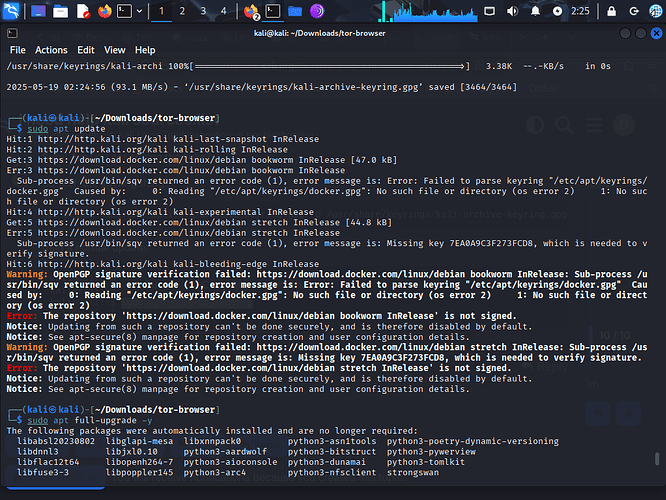This screenshot has width=666, height=500.
Task: Focus the Firefox window in taskbar
Action: point(251,11)
